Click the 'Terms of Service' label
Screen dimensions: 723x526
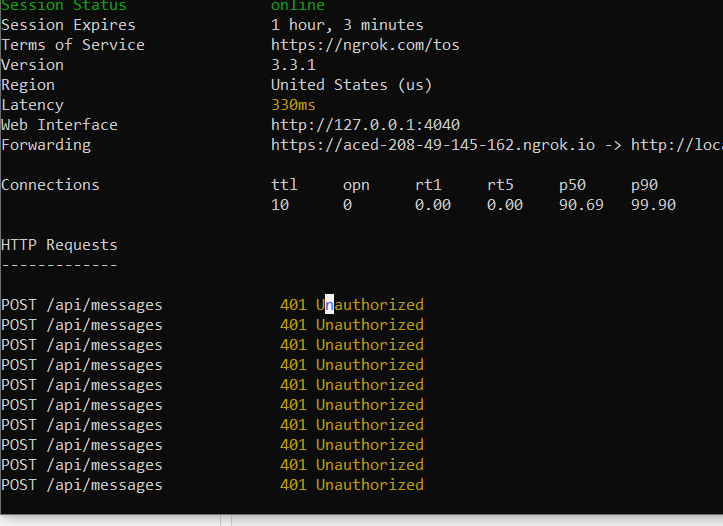[73, 45]
